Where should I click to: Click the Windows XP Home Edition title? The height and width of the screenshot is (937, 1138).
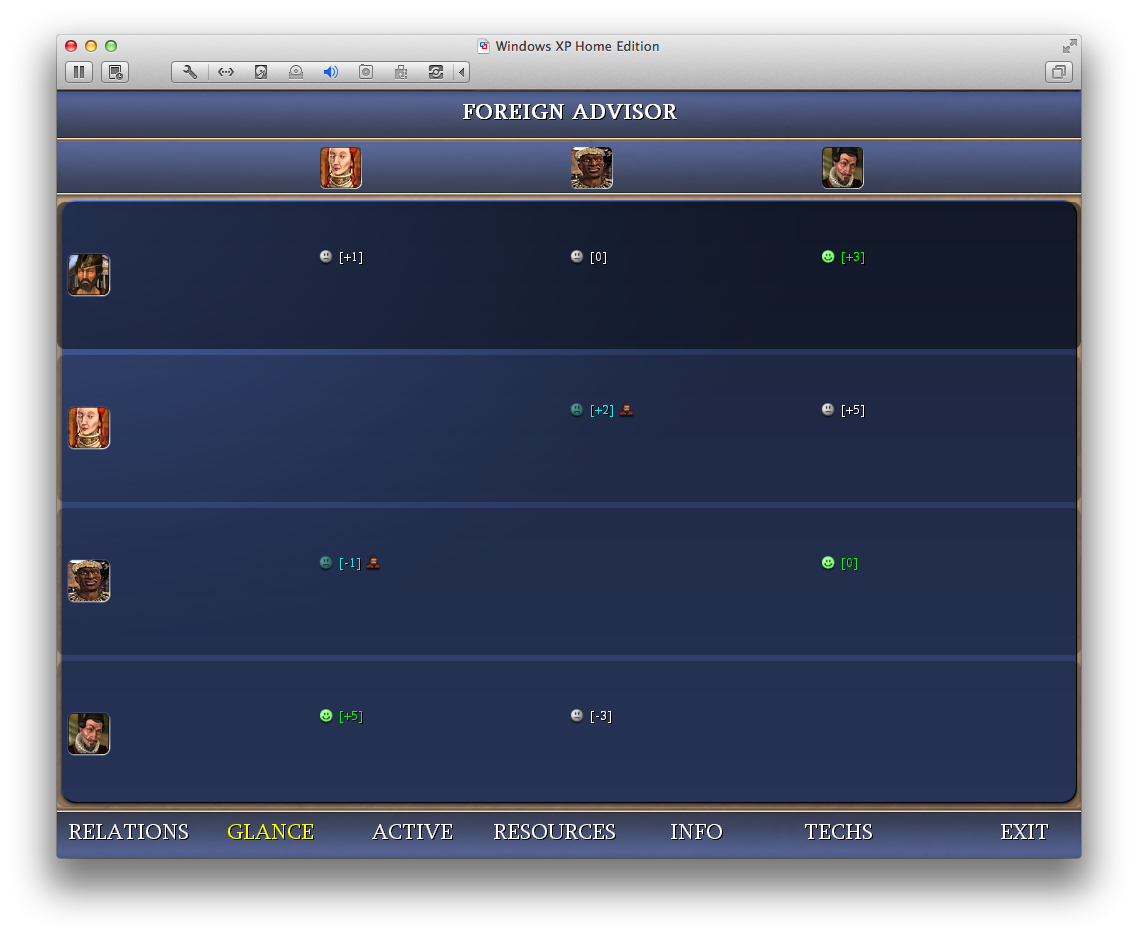[x=578, y=46]
